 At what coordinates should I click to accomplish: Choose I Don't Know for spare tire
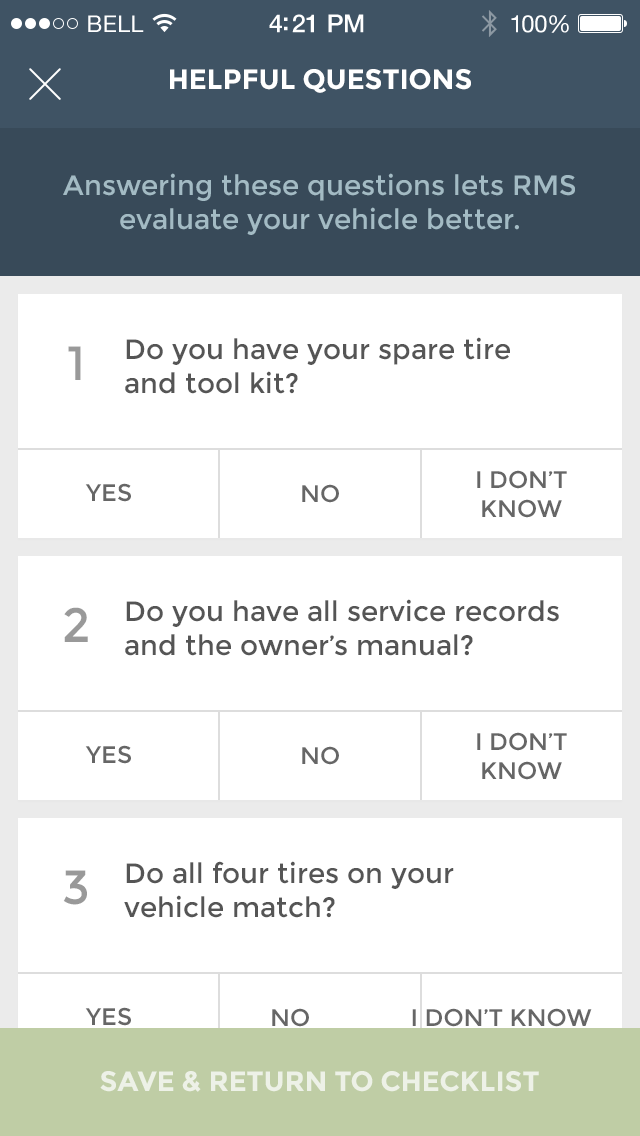tap(521, 493)
